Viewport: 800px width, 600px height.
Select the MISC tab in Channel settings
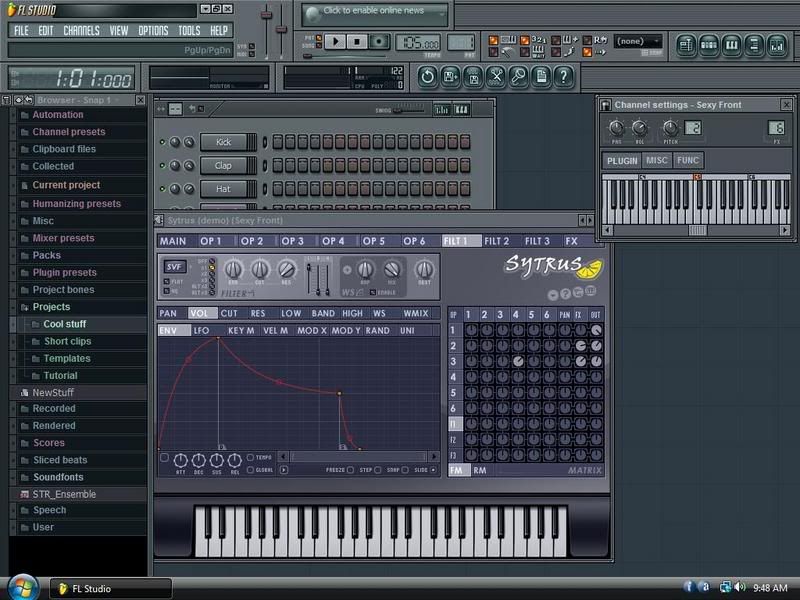click(x=657, y=160)
